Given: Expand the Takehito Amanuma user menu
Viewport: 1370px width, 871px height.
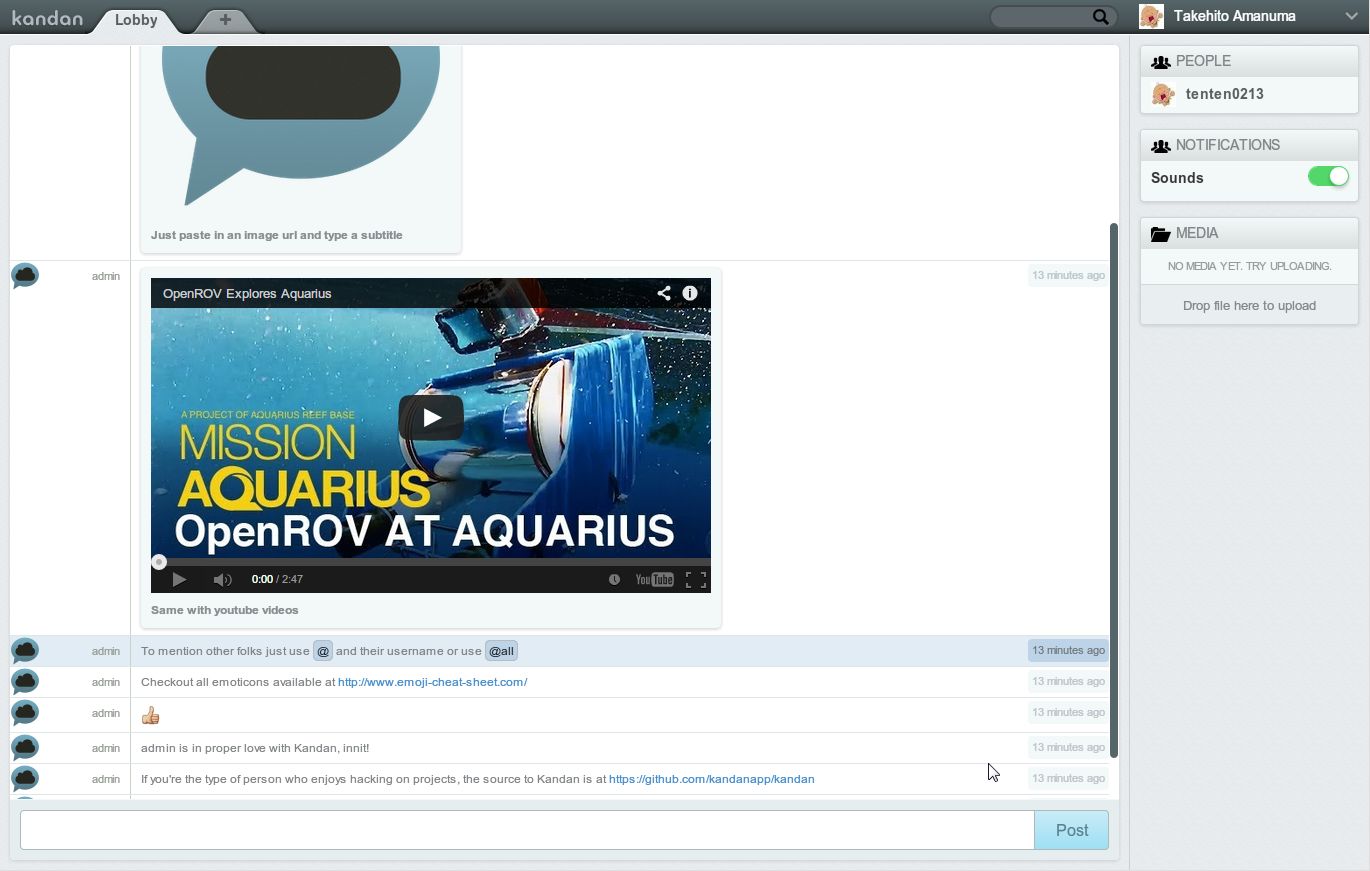Looking at the screenshot, I should [x=1350, y=16].
